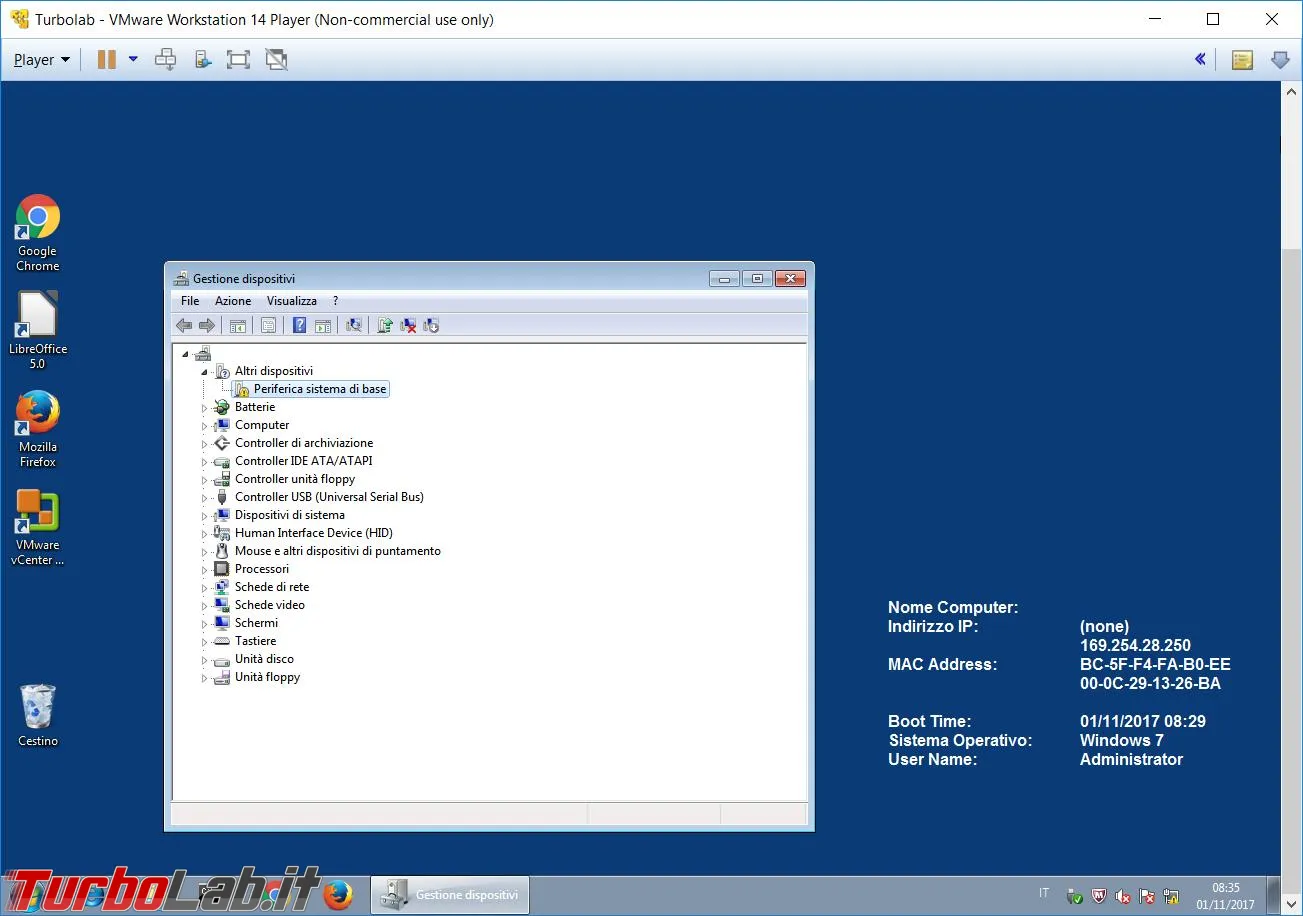Click the Properties icon in device manager toolbar

click(x=268, y=325)
